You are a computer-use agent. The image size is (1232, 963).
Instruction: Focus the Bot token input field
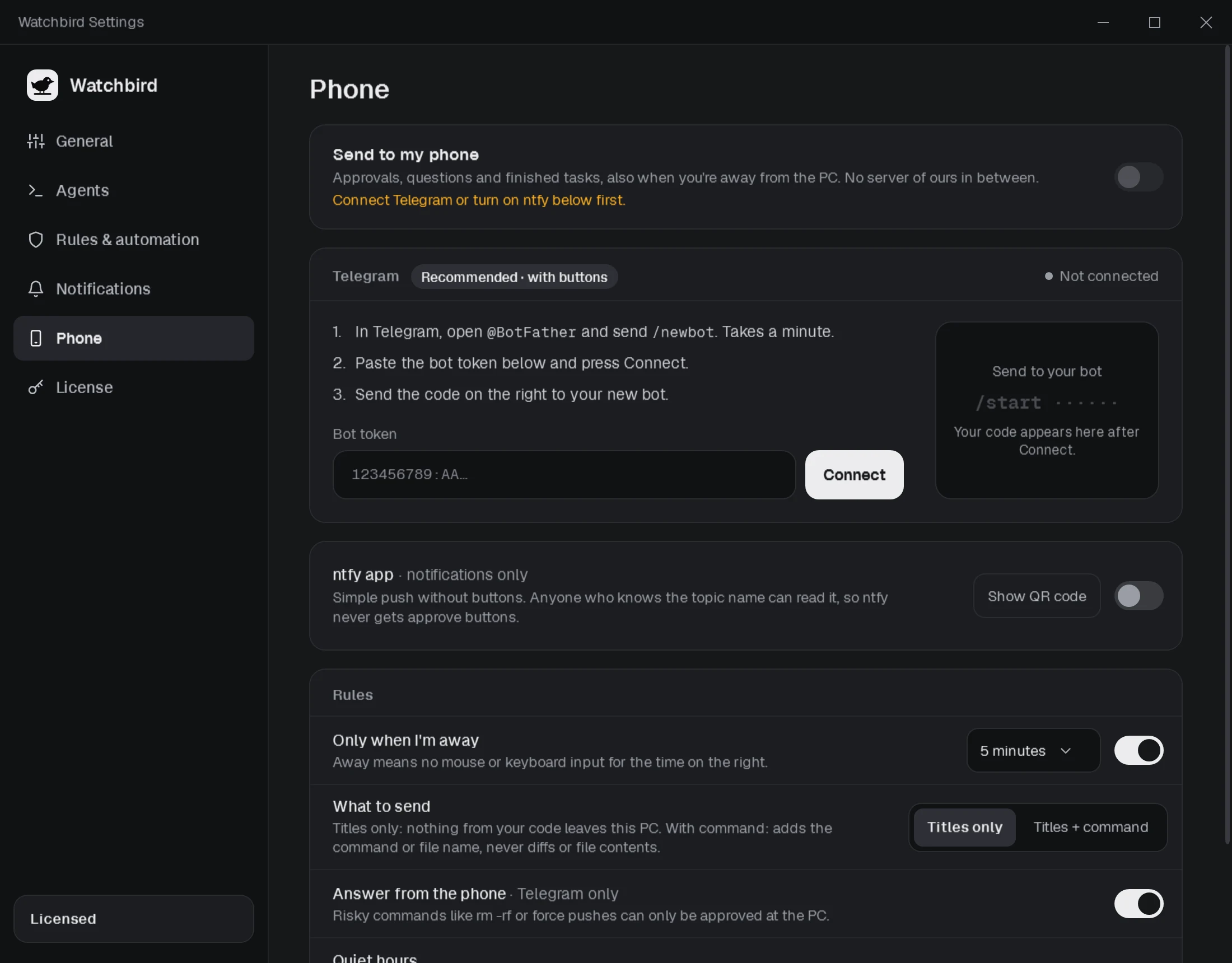[x=564, y=474]
